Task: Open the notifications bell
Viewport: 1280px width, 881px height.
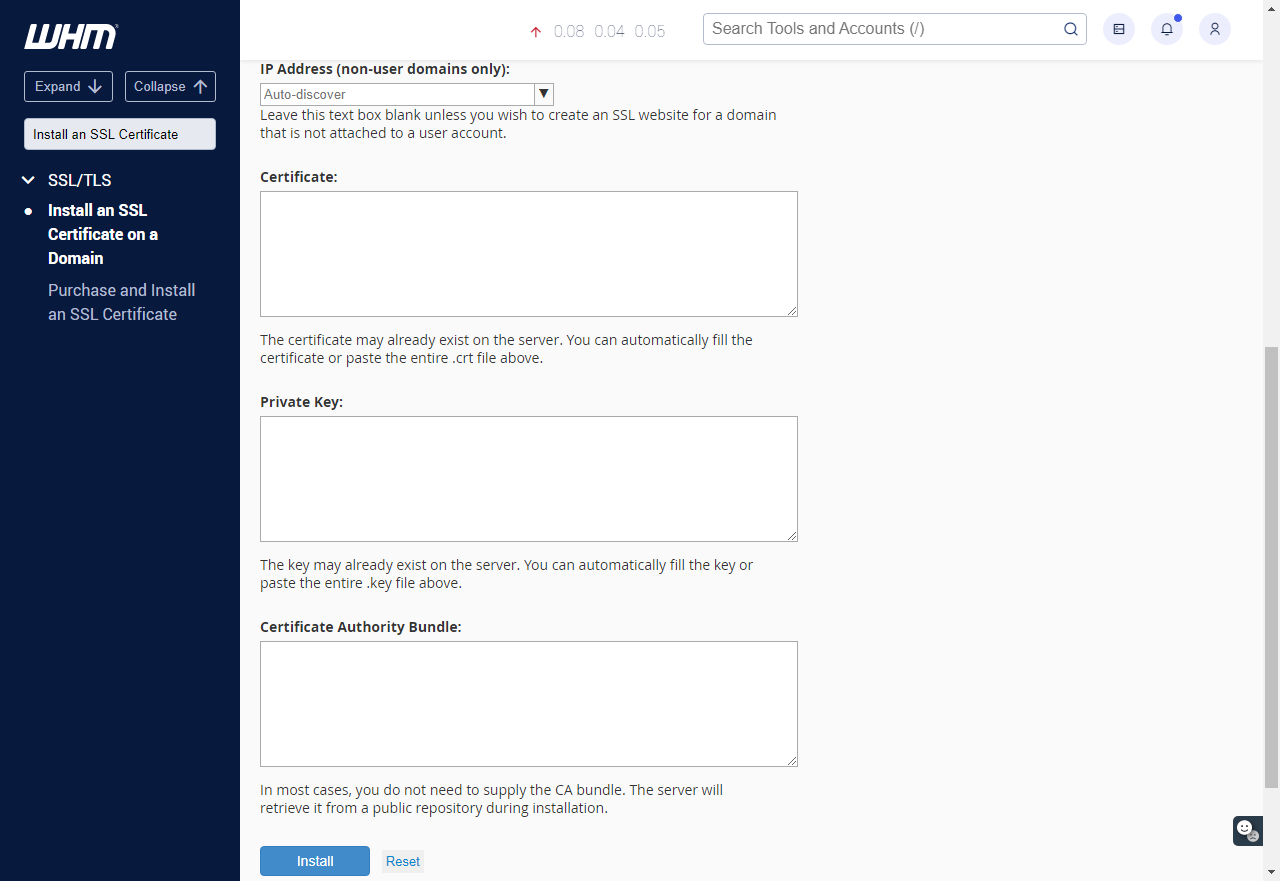Action: [1166, 29]
